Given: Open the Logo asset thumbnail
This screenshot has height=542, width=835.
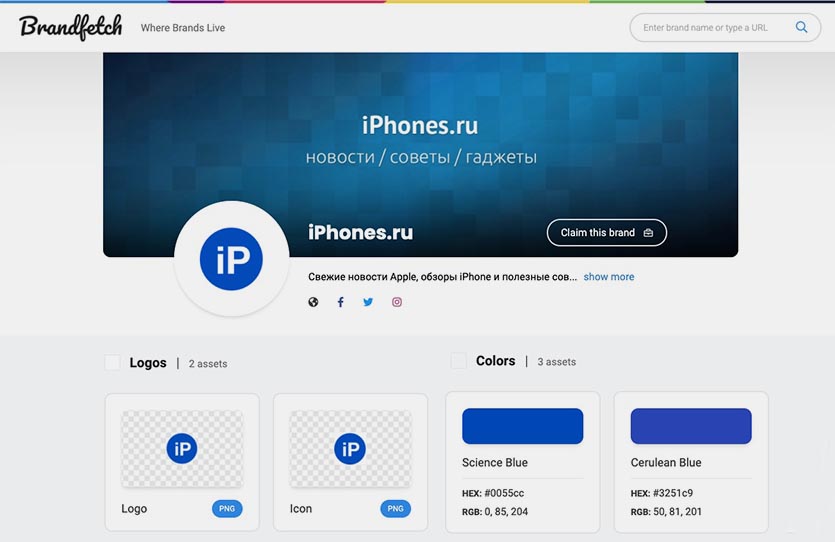Looking at the screenshot, I should pyautogui.click(x=182, y=449).
